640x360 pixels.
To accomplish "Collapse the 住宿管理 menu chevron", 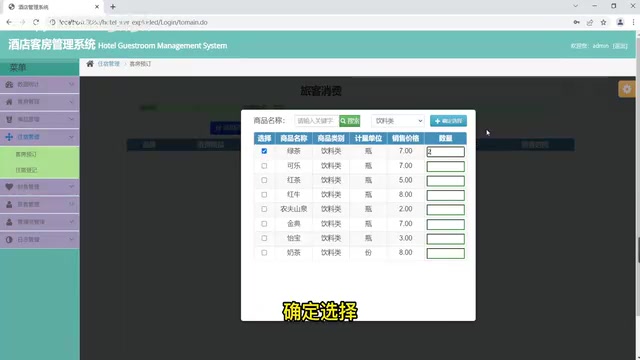I will (x=71, y=137).
